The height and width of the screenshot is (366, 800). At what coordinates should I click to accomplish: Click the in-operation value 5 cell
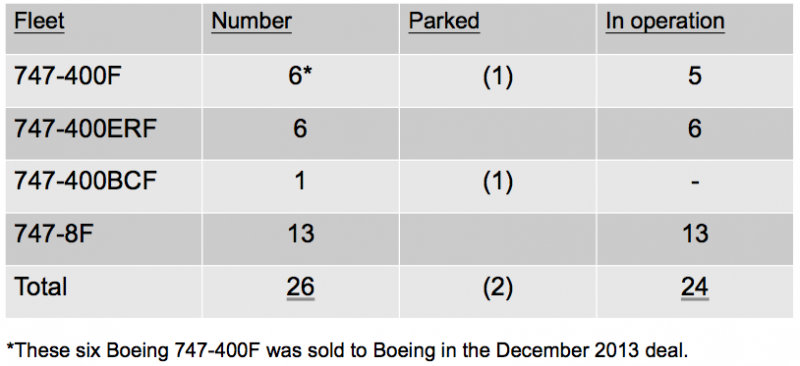[694, 77]
